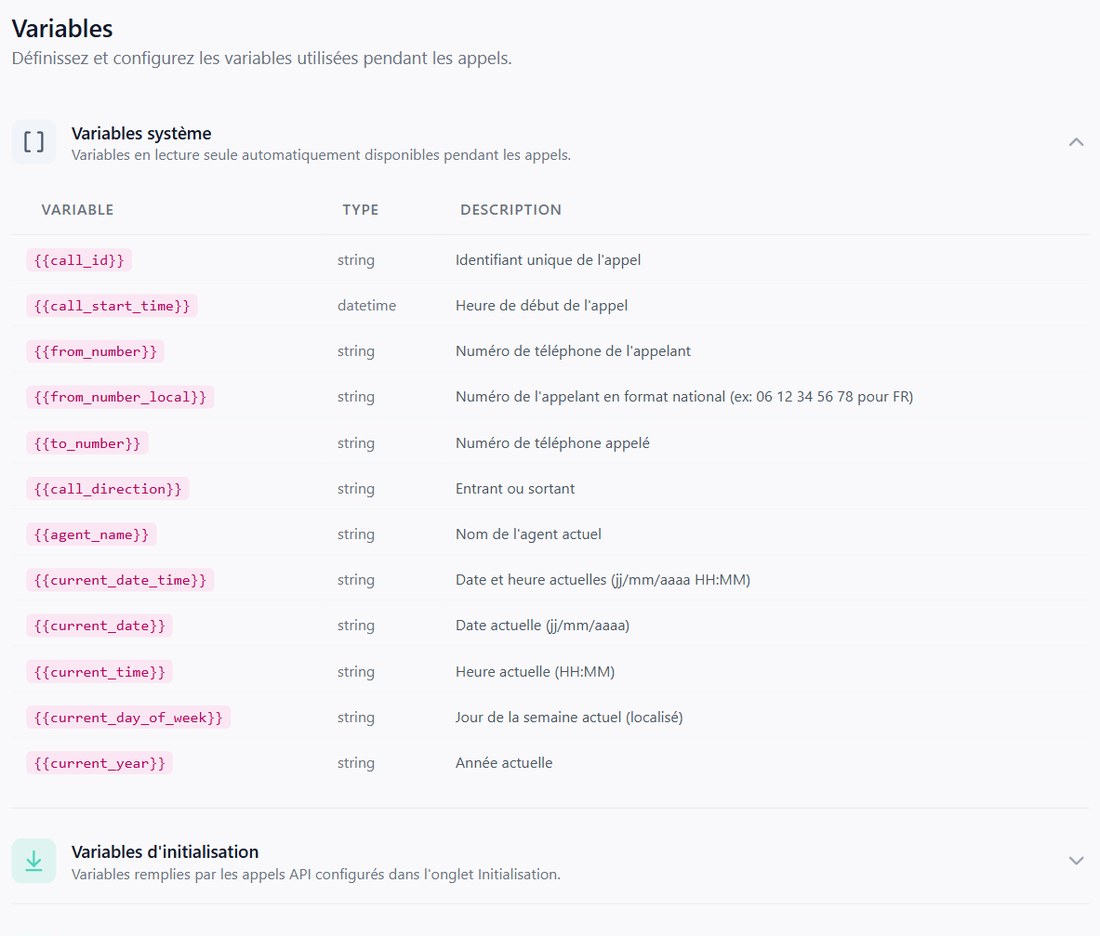1100x936 pixels.
Task: Click the string type in the call_id row
Action: pyautogui.click(x=356, y=260)
